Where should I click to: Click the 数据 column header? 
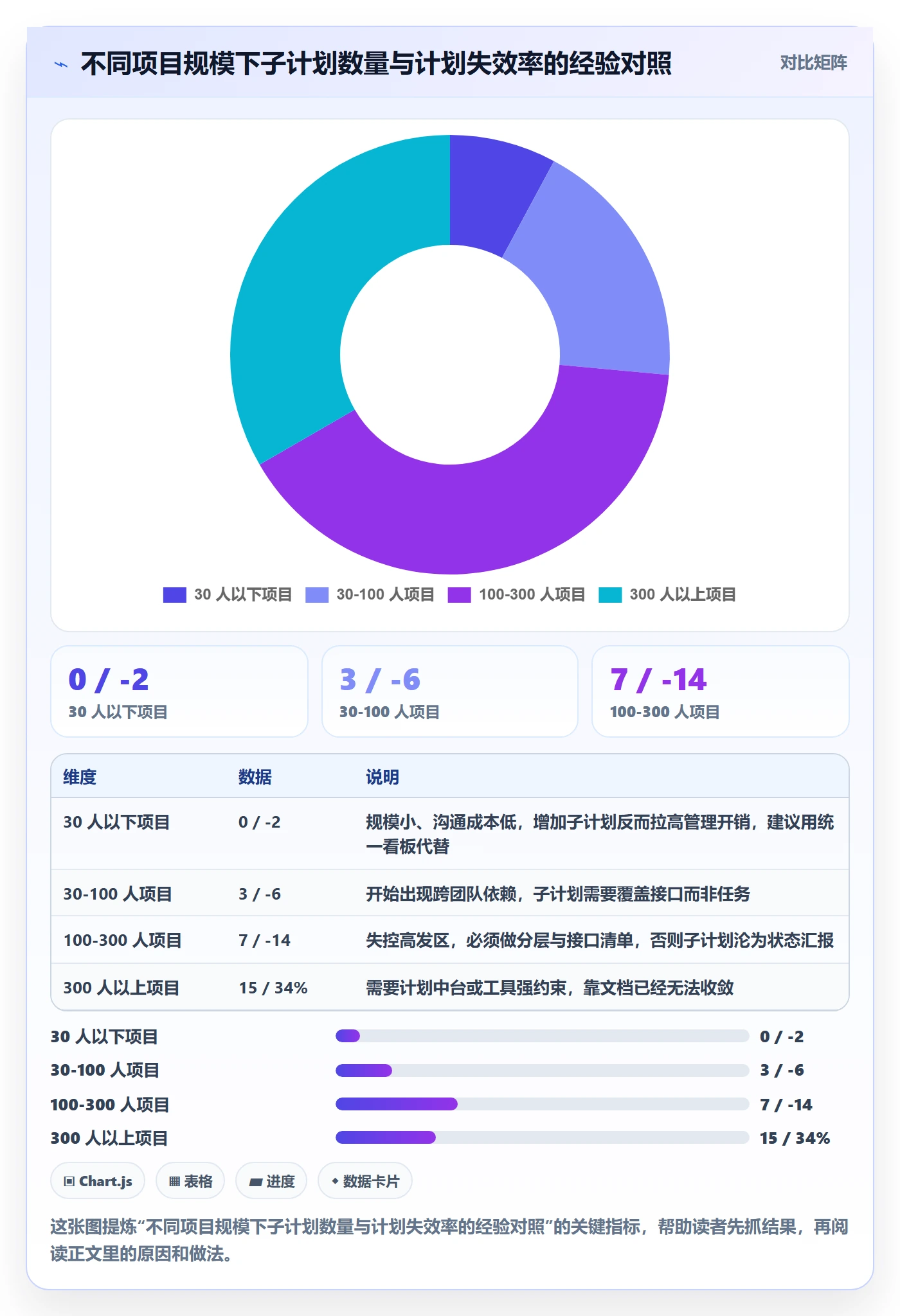click(255, 777)
